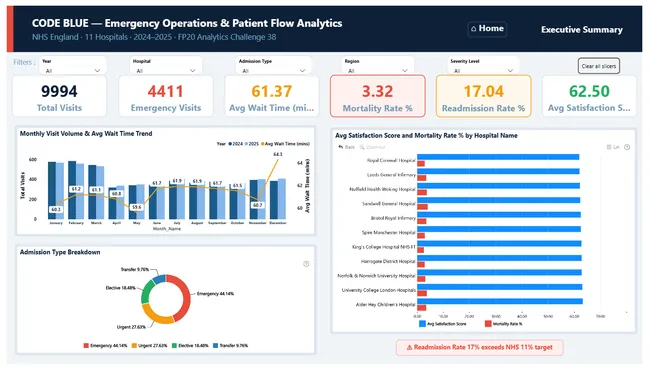
Task: Click the CODE BLUE dashboard title
Action: 187,23
